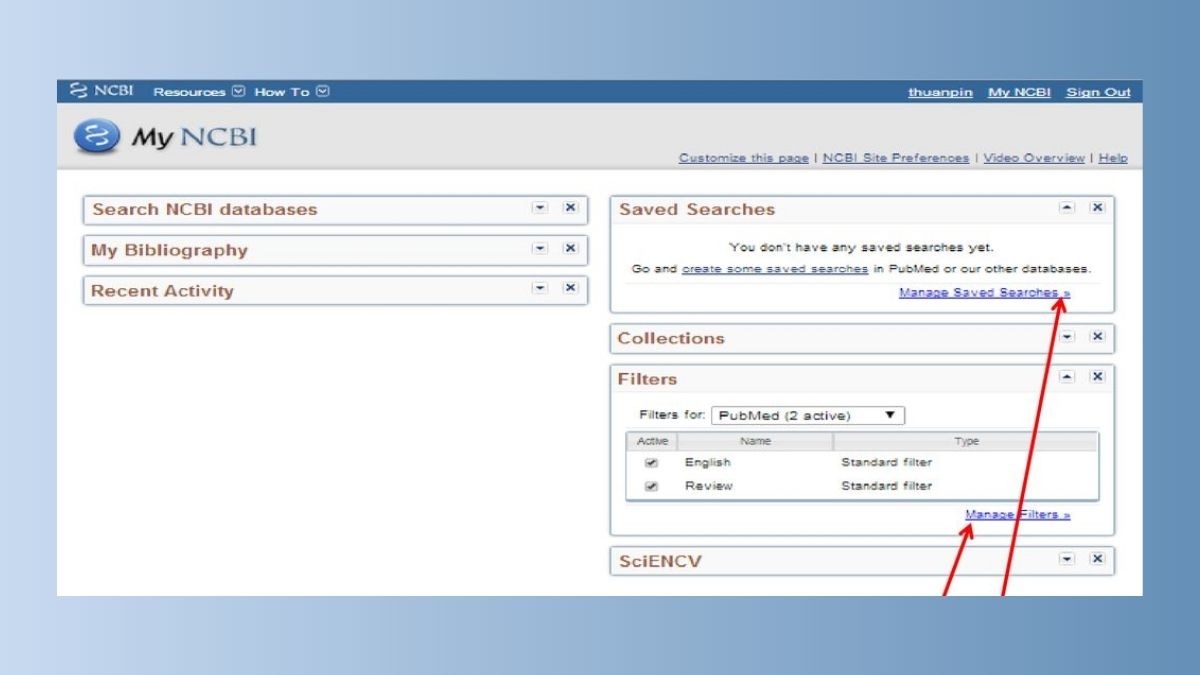Click Standard filter type in English row
The image size is (1200, 675).
(x=886, y=463)
